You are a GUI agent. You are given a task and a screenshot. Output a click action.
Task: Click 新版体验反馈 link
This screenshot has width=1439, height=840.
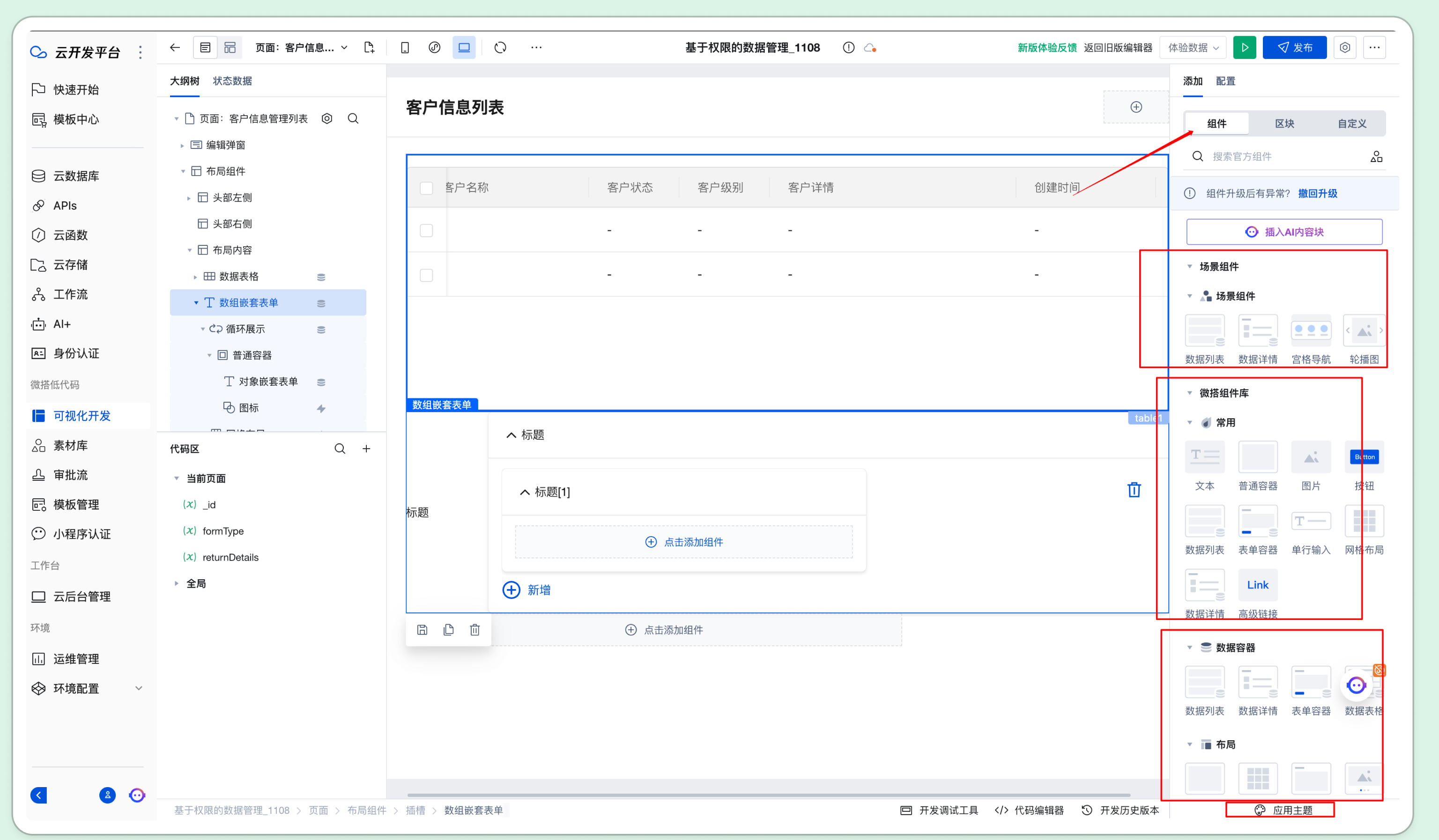[1047, 47]
